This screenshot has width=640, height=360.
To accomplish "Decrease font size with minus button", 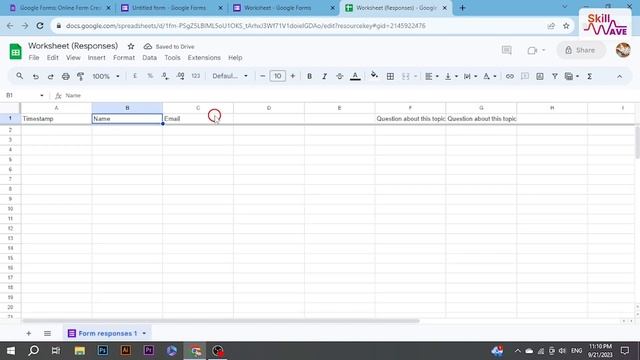I will (262, 76).
